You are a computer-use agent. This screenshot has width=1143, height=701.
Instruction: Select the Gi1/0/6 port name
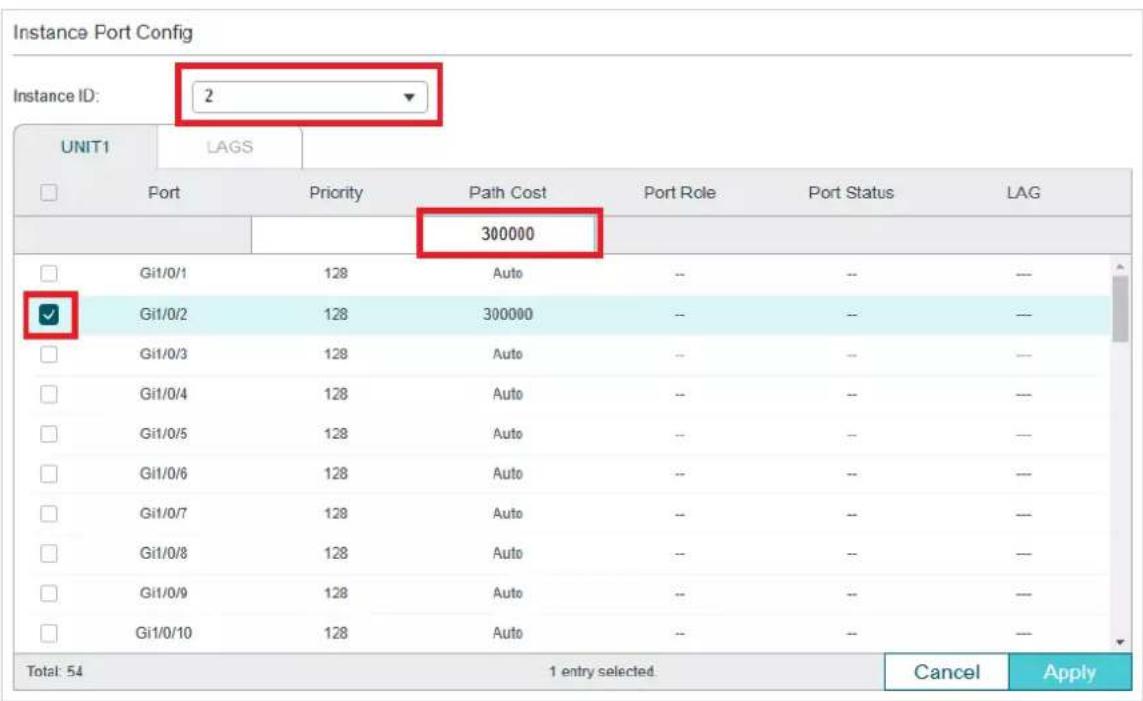tap(163, 474)
